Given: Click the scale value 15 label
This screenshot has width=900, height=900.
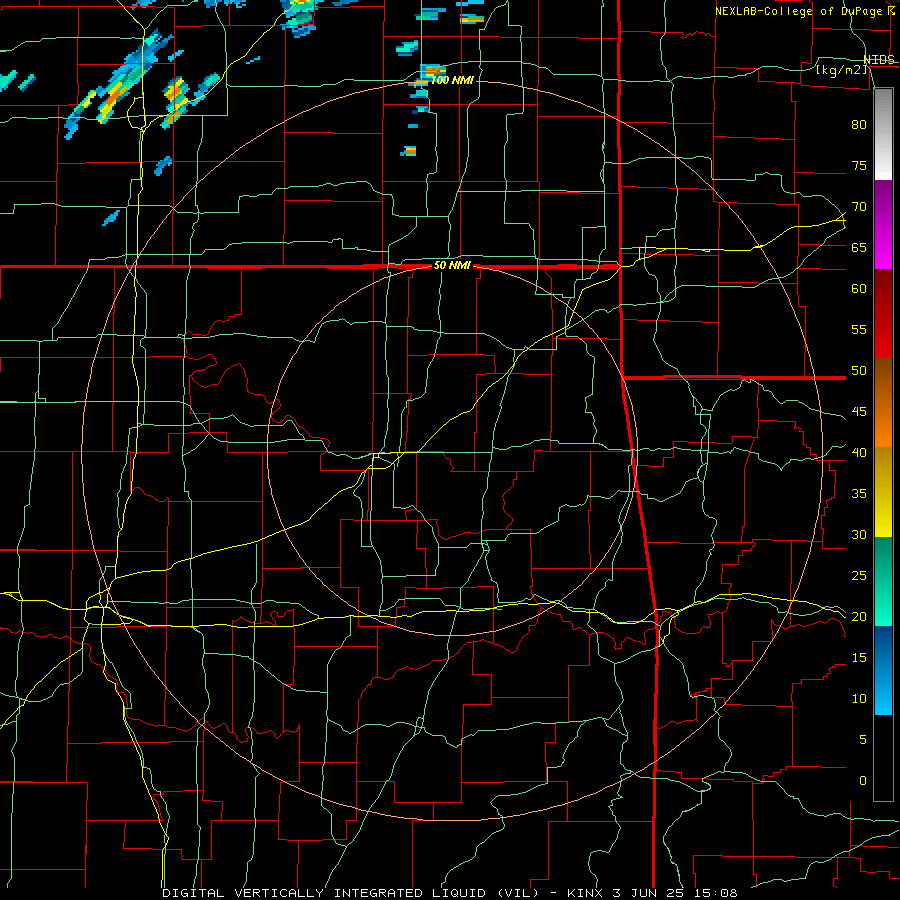Looking at the screenshot, I should 859,658.
